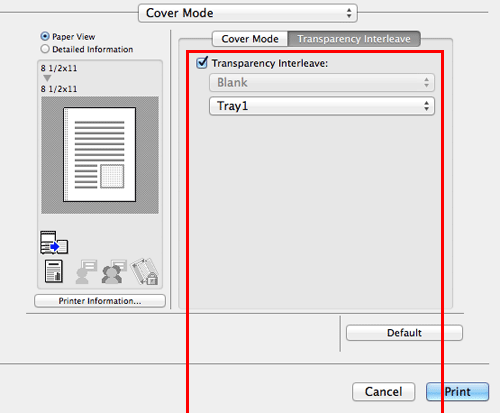
Task: Uncheck the Transparency Interleave checkbox
Action: coord(202,63)
